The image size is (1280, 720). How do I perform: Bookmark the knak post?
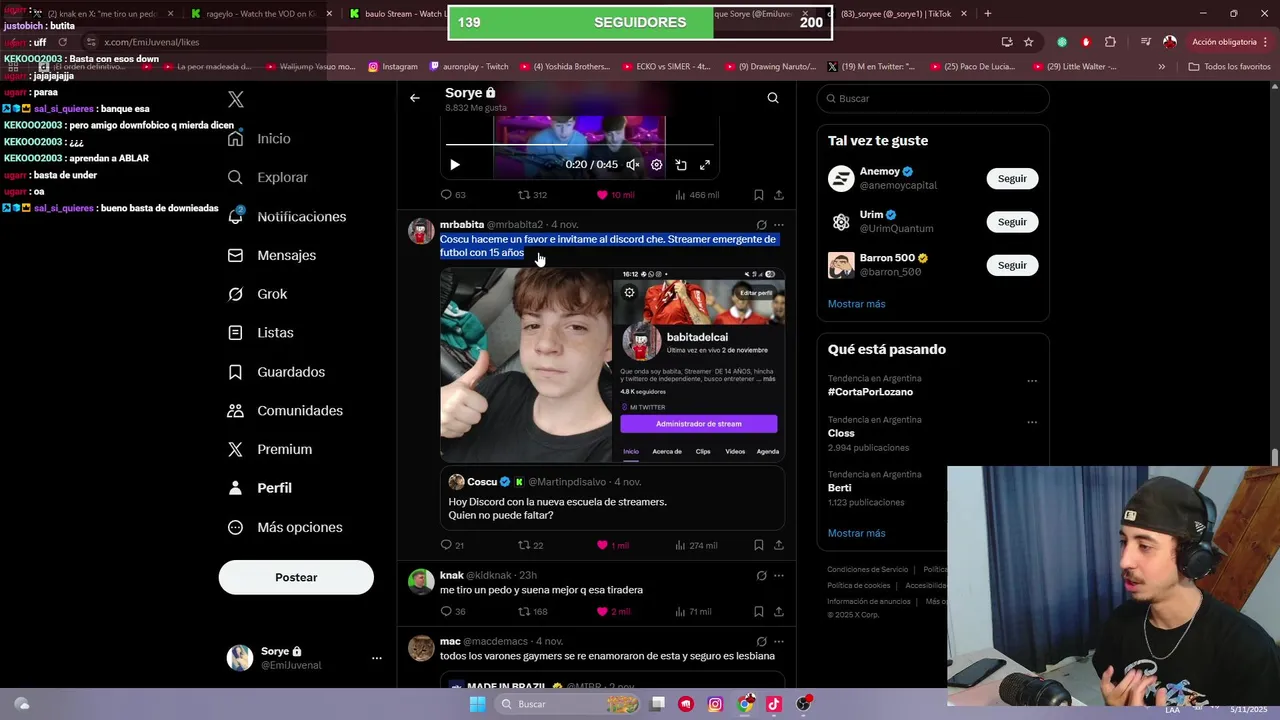pyautogui.click(x=759, y=611)
